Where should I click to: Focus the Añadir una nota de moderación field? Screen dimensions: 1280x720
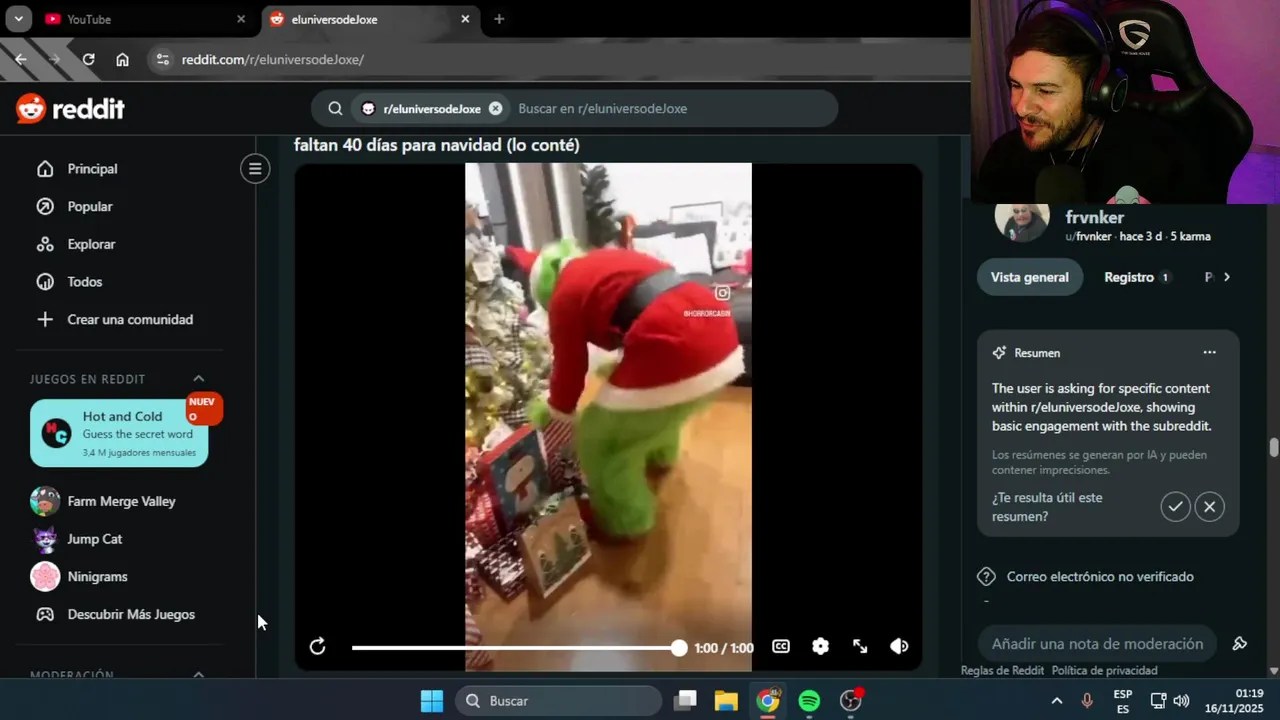1097,644
